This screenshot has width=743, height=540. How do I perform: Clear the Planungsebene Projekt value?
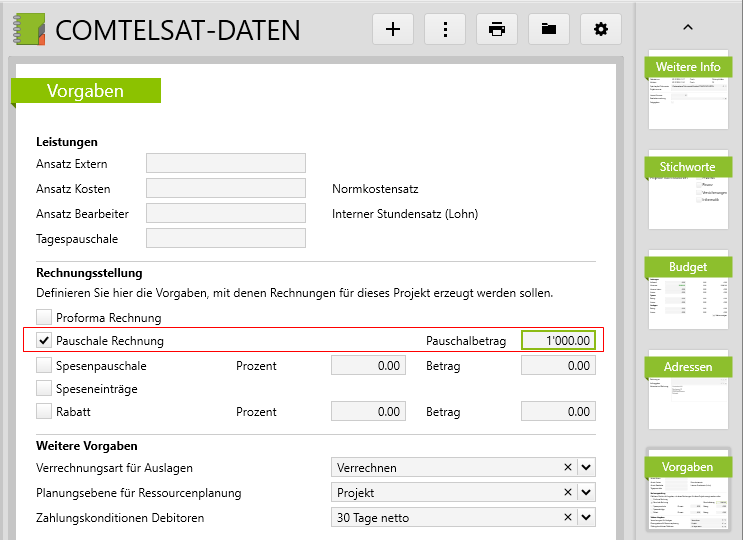click(x=568, y=493)
